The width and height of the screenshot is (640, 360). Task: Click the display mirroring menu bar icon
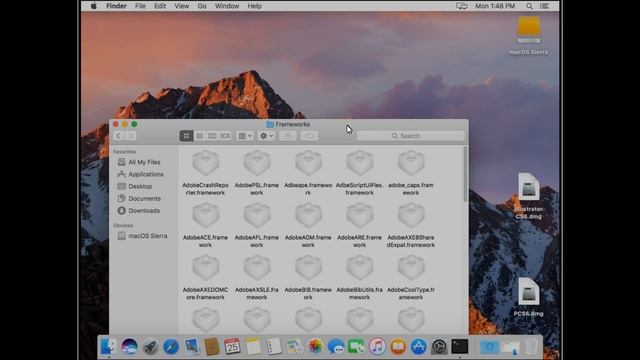462,6
